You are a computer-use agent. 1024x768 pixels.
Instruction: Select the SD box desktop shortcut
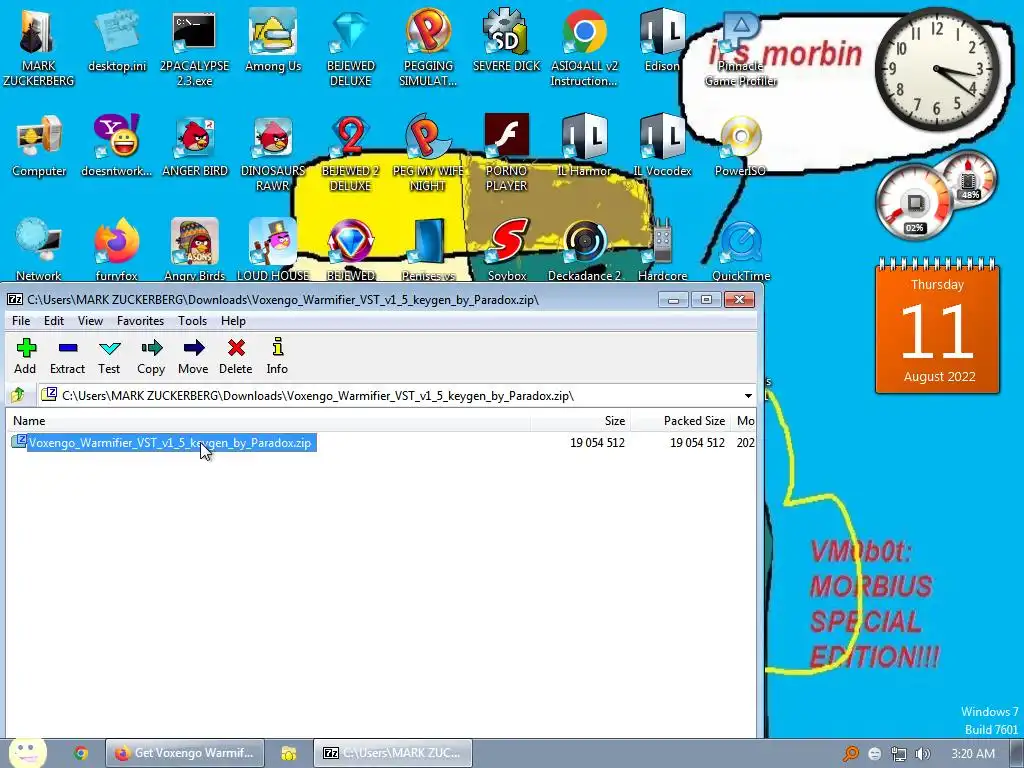pos(506,40)
